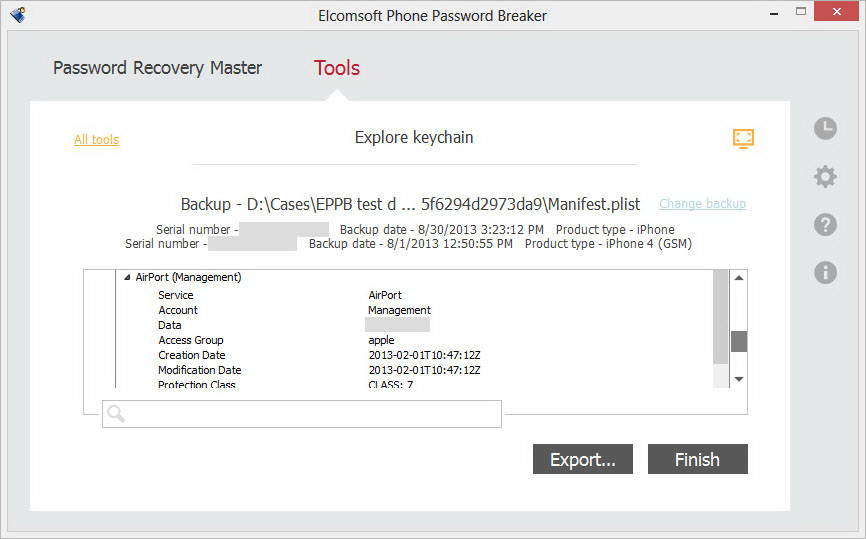Click the keychain list scroll up arrow
The image size is (866, 539).
[x=738, y=278]
